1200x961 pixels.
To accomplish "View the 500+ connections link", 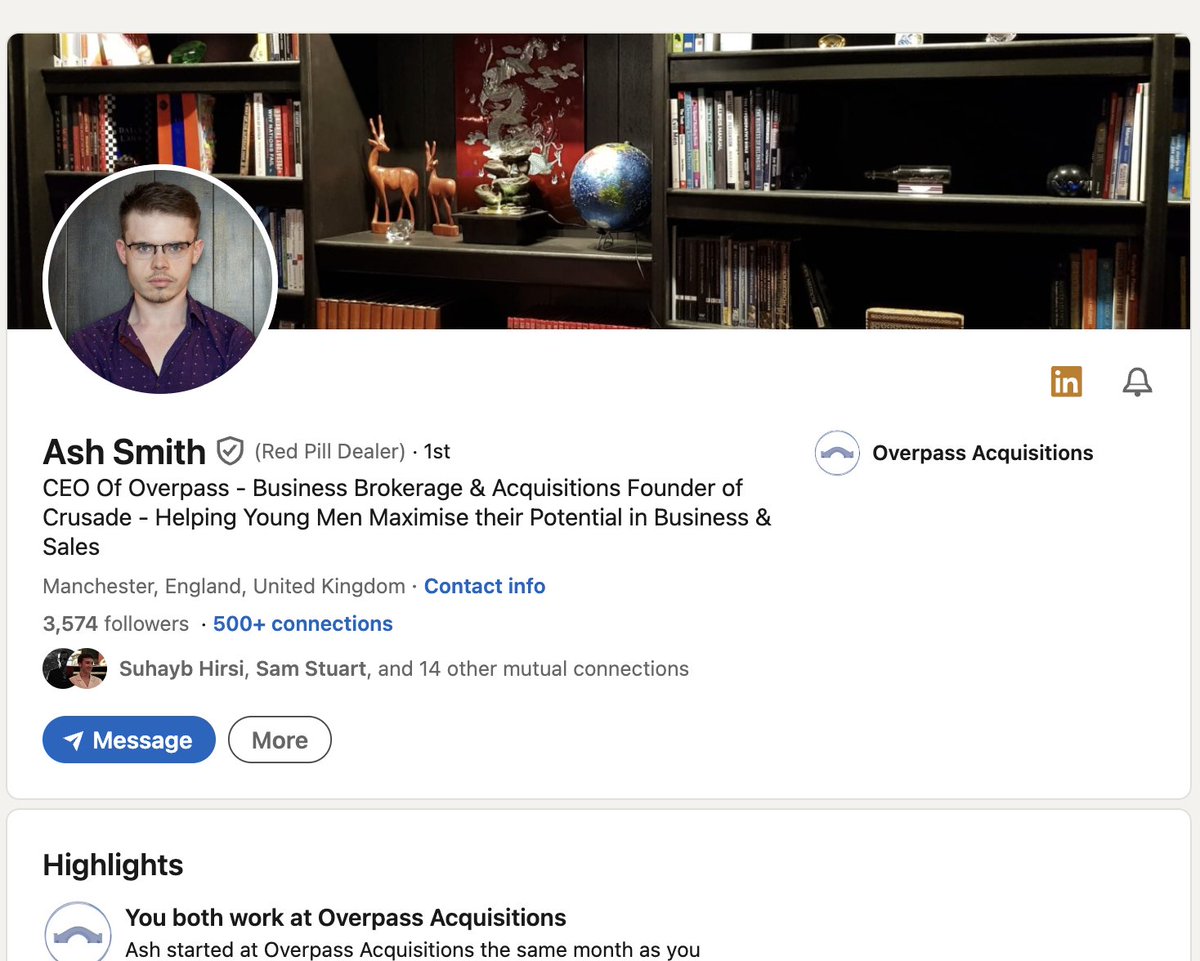I will [303, 624].
